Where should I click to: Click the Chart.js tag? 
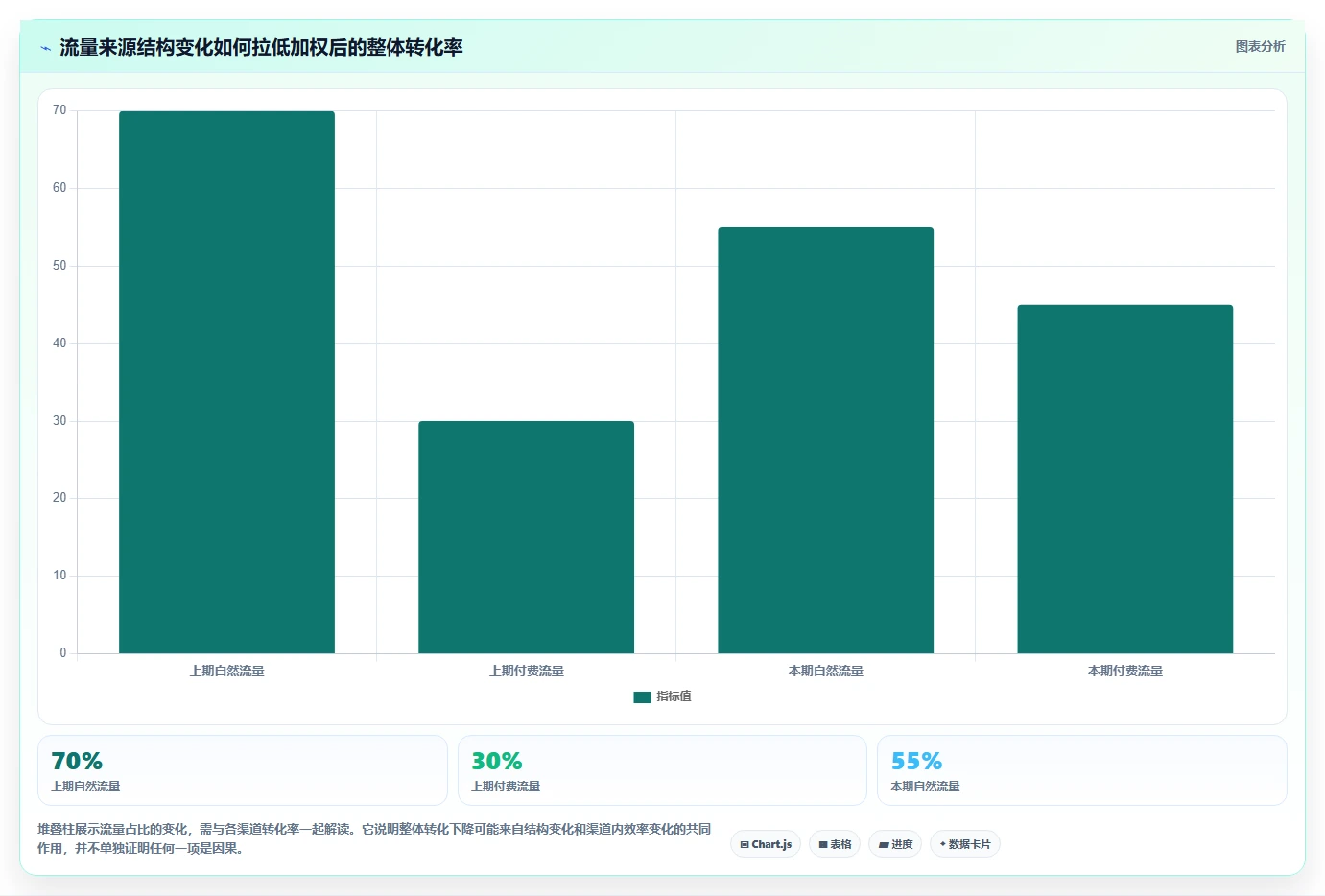[766, 844]
